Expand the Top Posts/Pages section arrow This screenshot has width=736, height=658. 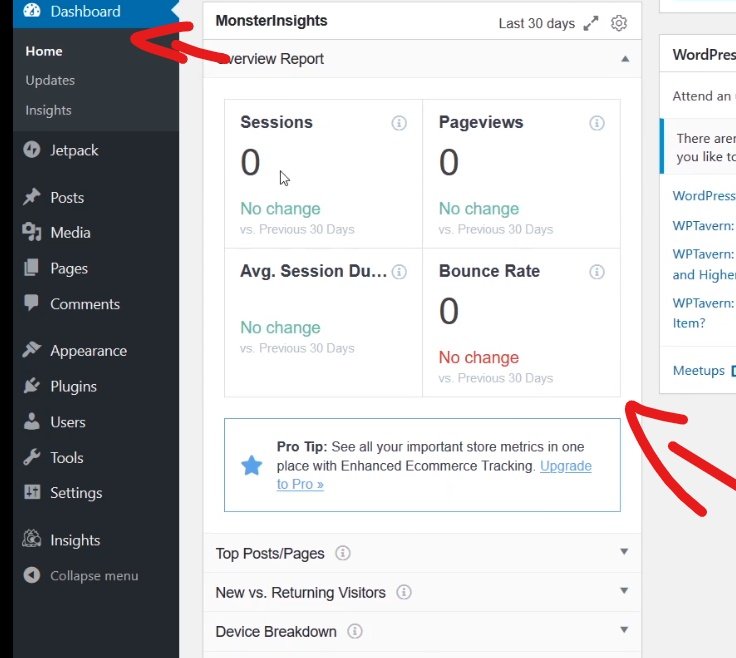(x=624, y=551)
